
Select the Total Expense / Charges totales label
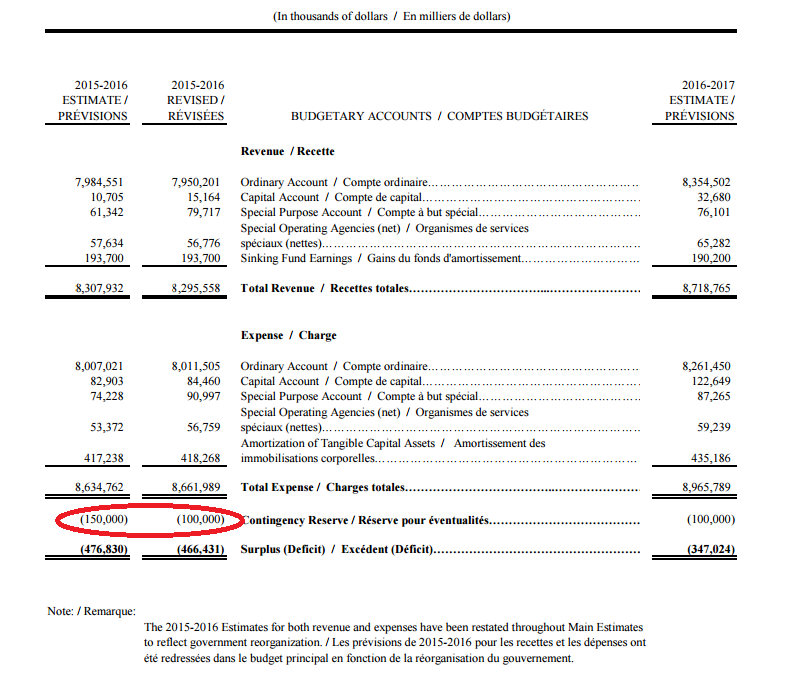coord(324,487)
